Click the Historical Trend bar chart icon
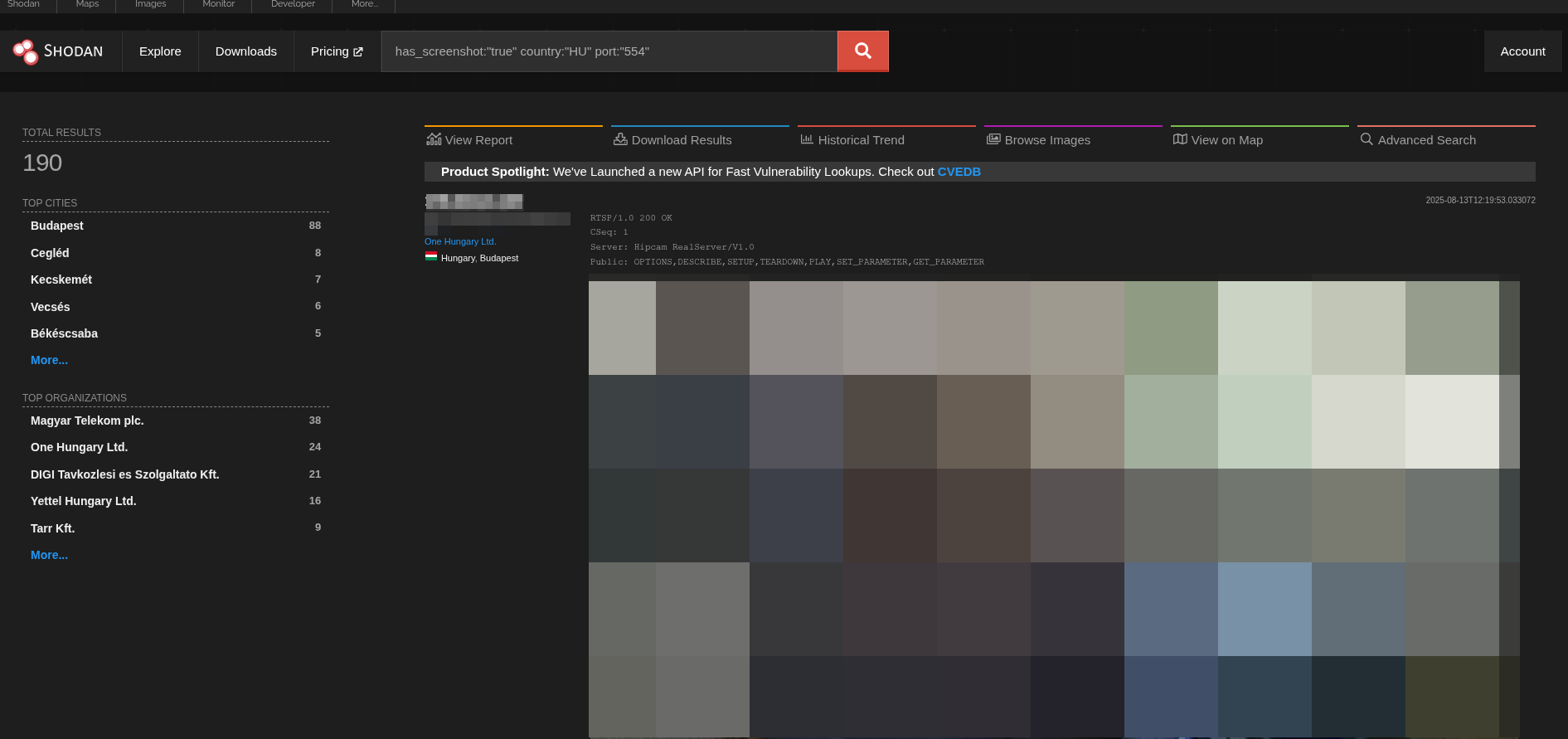This screenshot has height=739, width=1568. pyautogui.click(x=807, y=139)
